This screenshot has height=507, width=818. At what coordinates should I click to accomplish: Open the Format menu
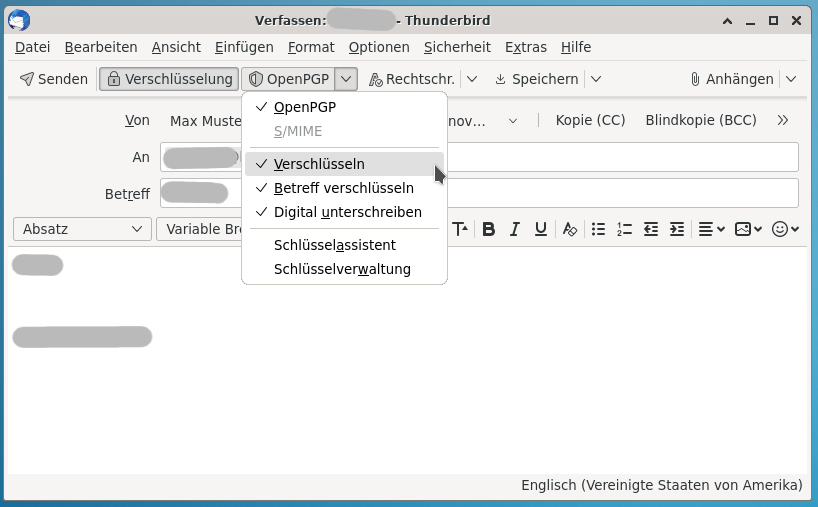click(x=311, y=47)
